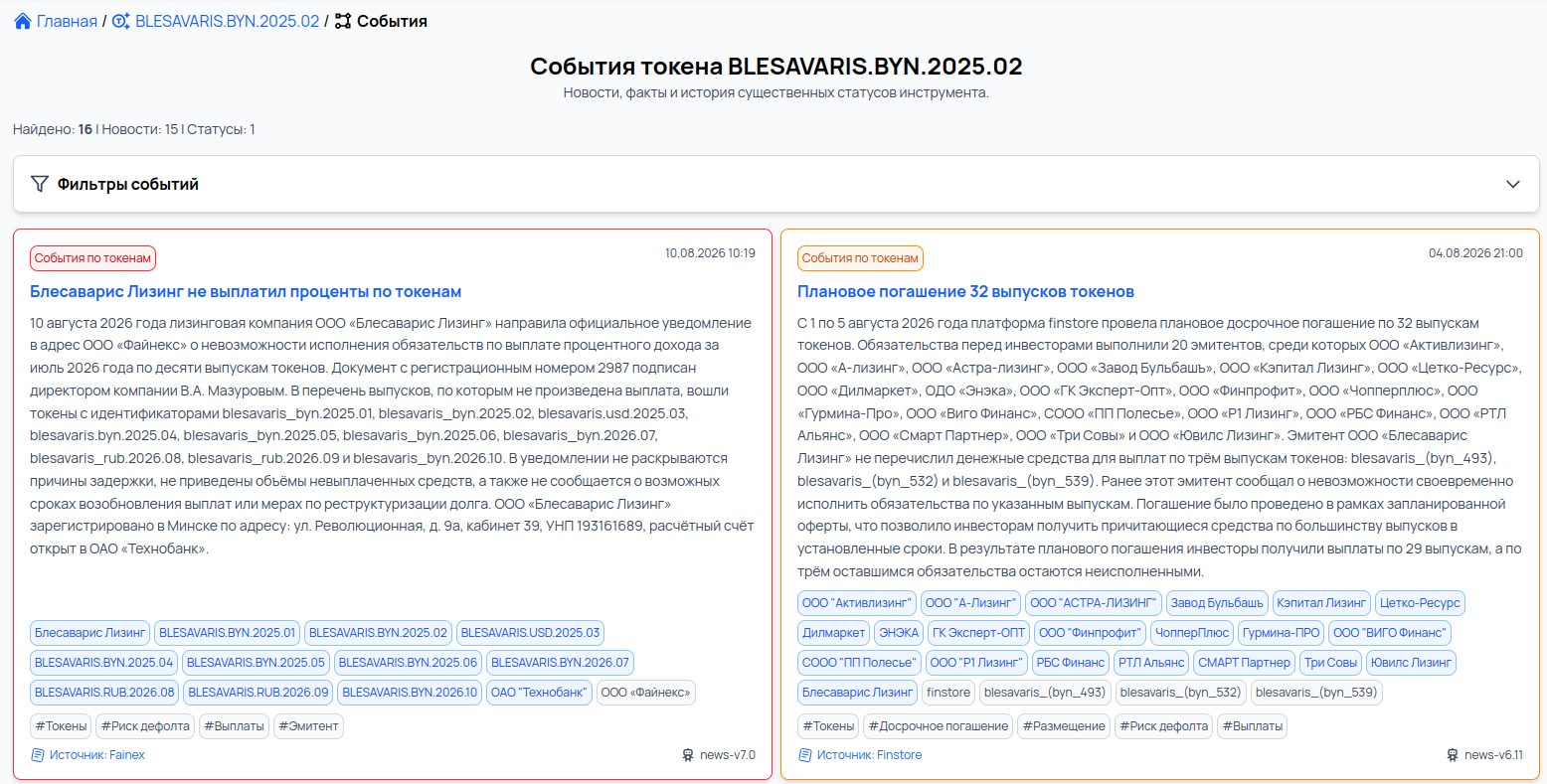
Task: Select tag blesavaris_(byn_539)
Action: (1316, 693)
